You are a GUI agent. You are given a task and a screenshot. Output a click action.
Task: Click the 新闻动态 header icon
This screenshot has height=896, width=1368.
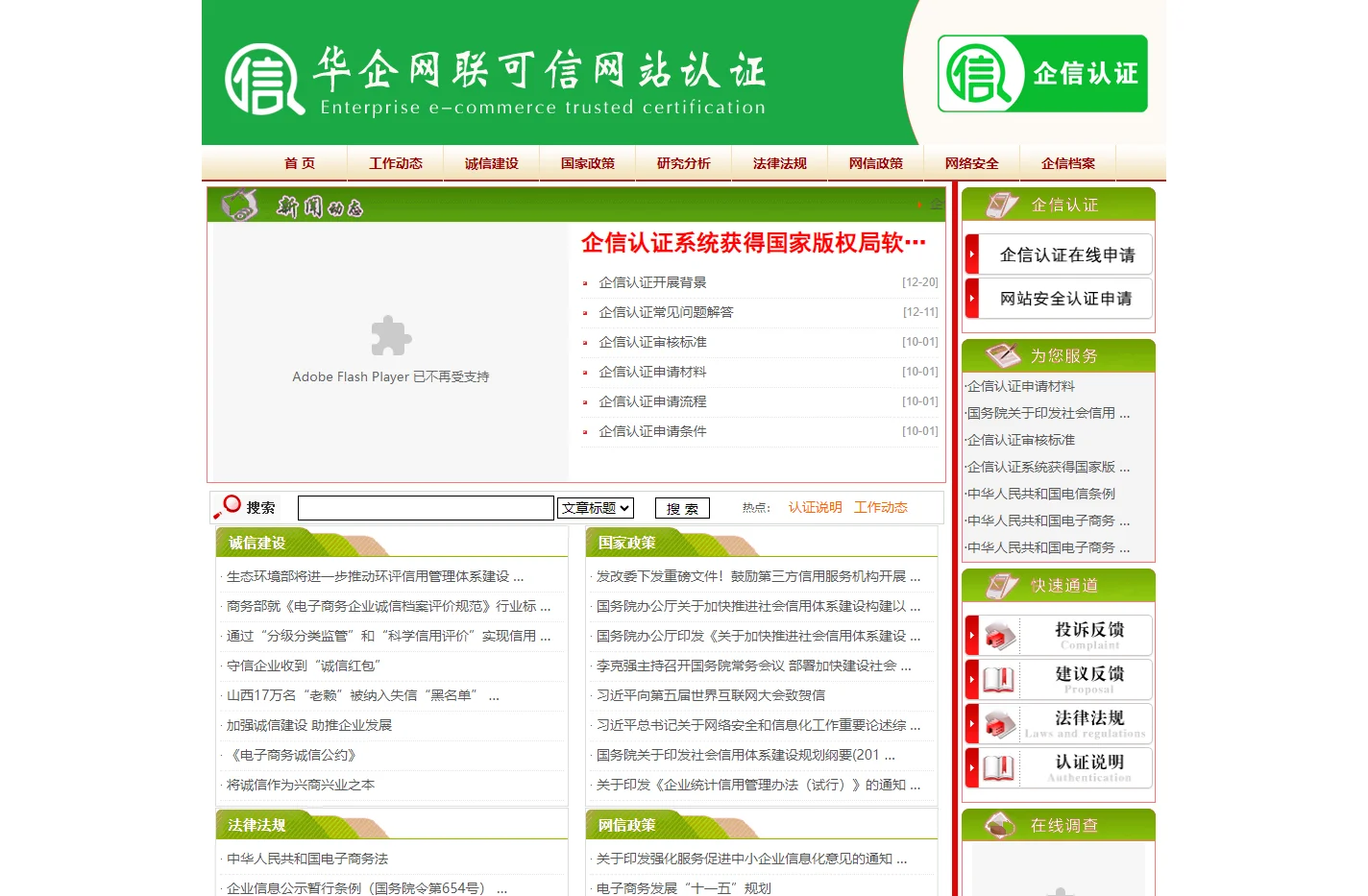tap(240, 205)
